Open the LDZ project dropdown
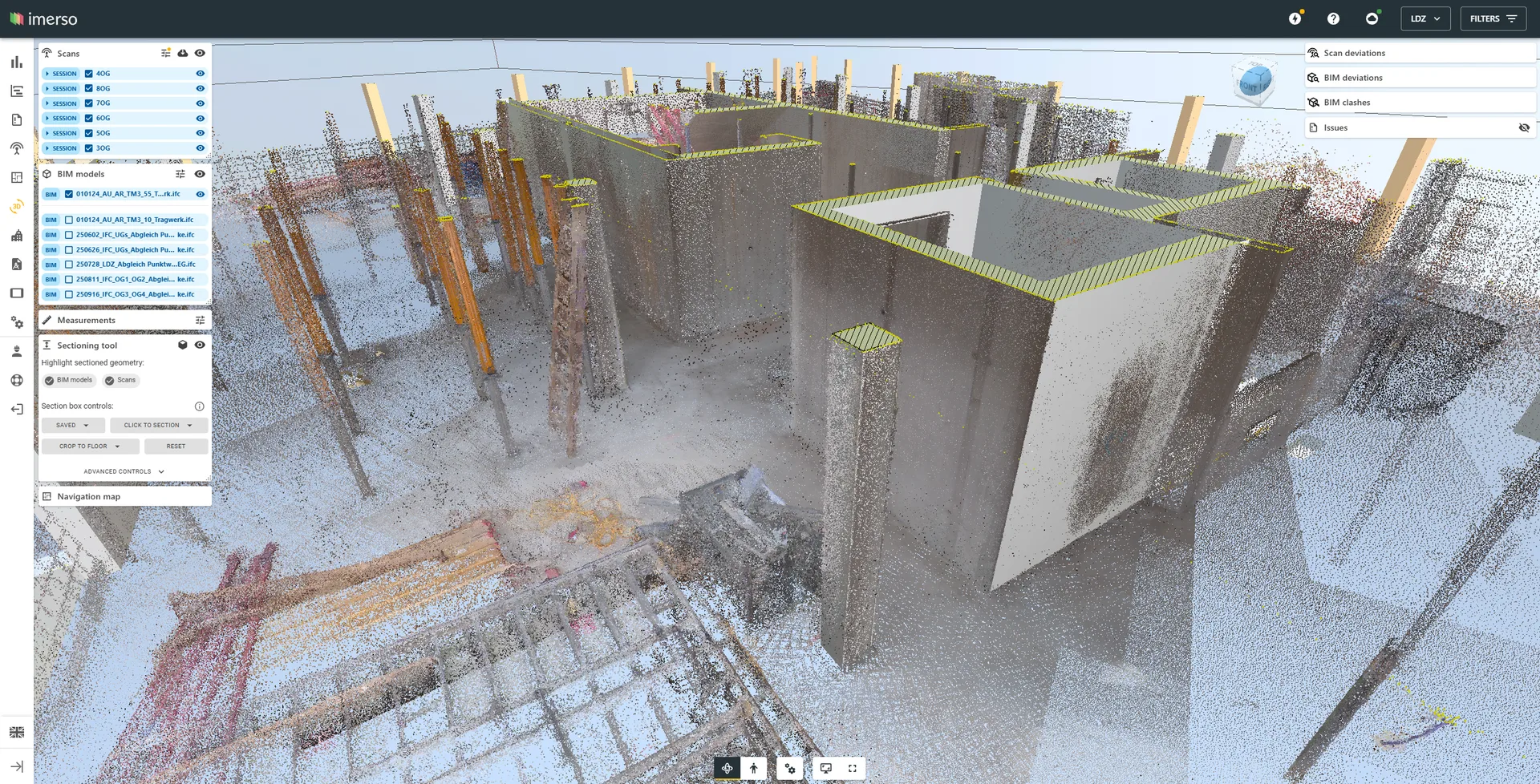The width and height of the screenshot is (1540, 784). [x=1424, y=18]
